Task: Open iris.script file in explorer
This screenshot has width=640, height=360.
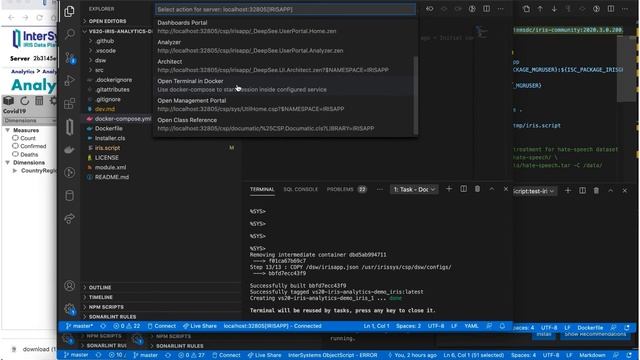Action: point(107,148)
